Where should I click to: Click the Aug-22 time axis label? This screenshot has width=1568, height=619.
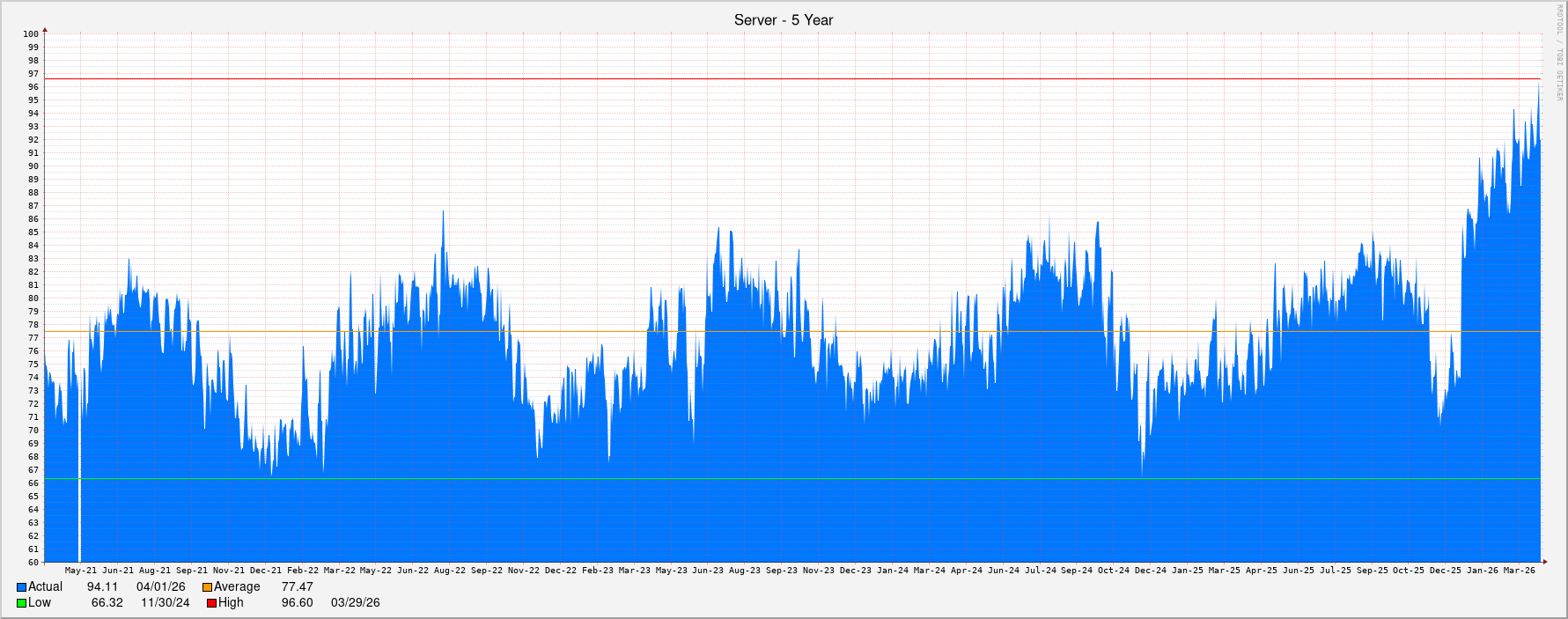tap(449, 571)
